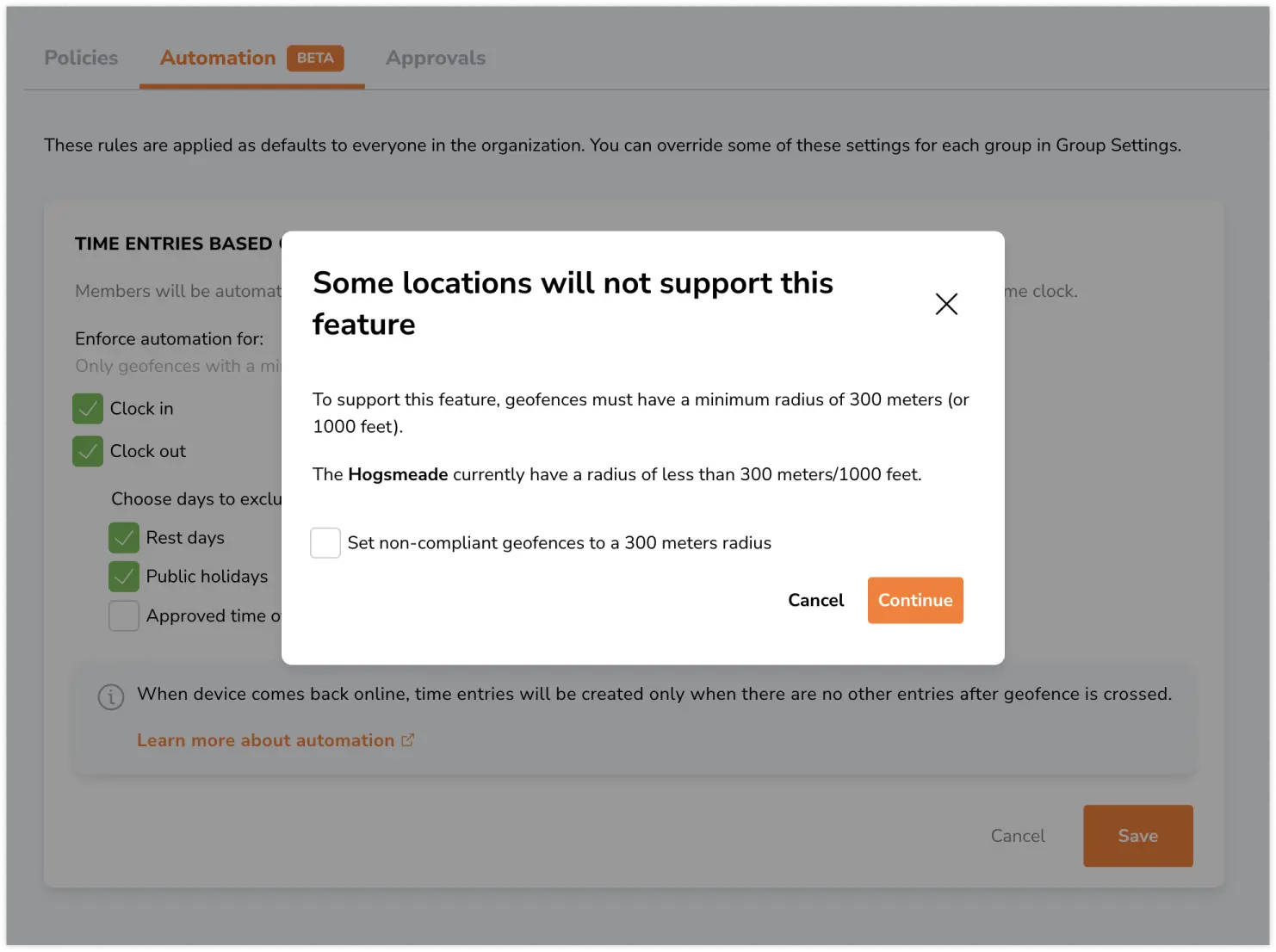Image resolution: width=1276 pixels, height=952 pixels.
Task: Click the text about minimum radius of 300 meters
Action: click(641, 413)
